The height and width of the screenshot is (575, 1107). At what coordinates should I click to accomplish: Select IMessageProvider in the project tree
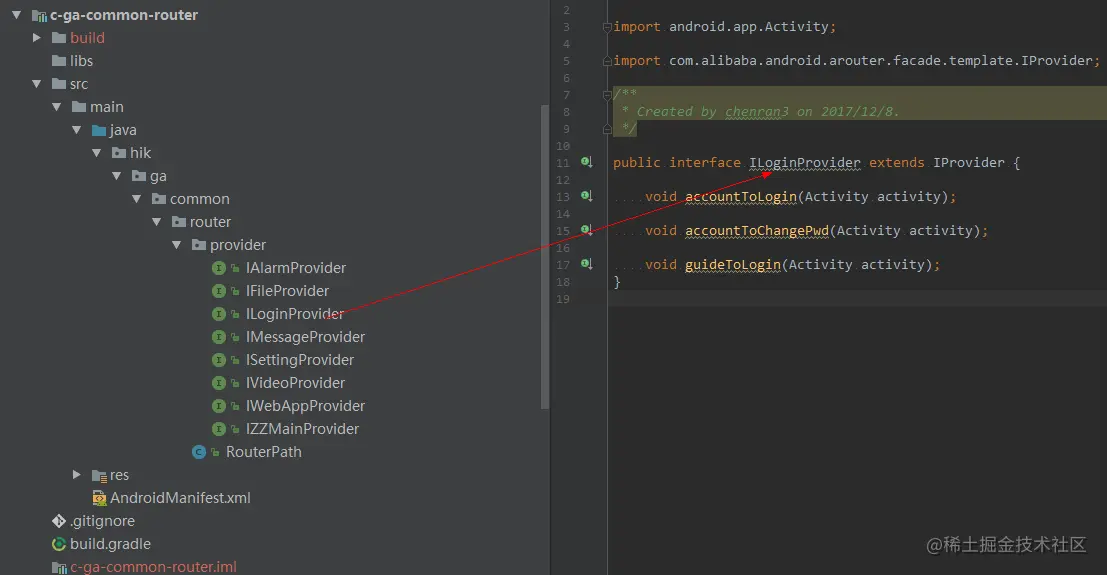click(x=305, y=336)
